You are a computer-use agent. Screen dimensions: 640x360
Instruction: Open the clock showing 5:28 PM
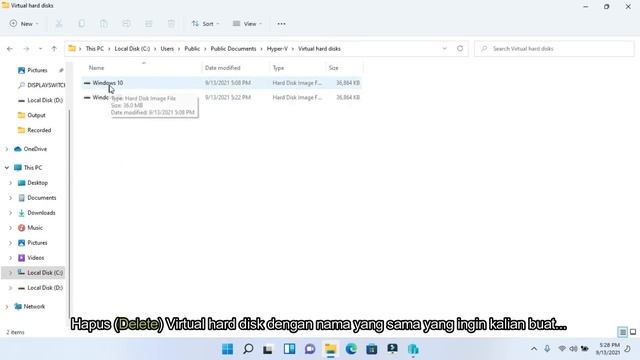pyautogui.click(x=608, y=349)
